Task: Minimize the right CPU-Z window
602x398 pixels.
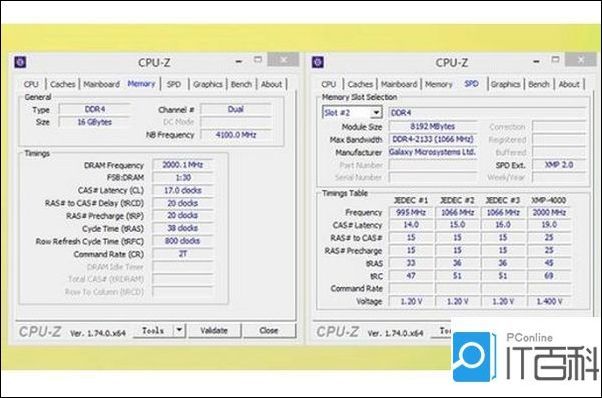Action: tap(536, 61)
